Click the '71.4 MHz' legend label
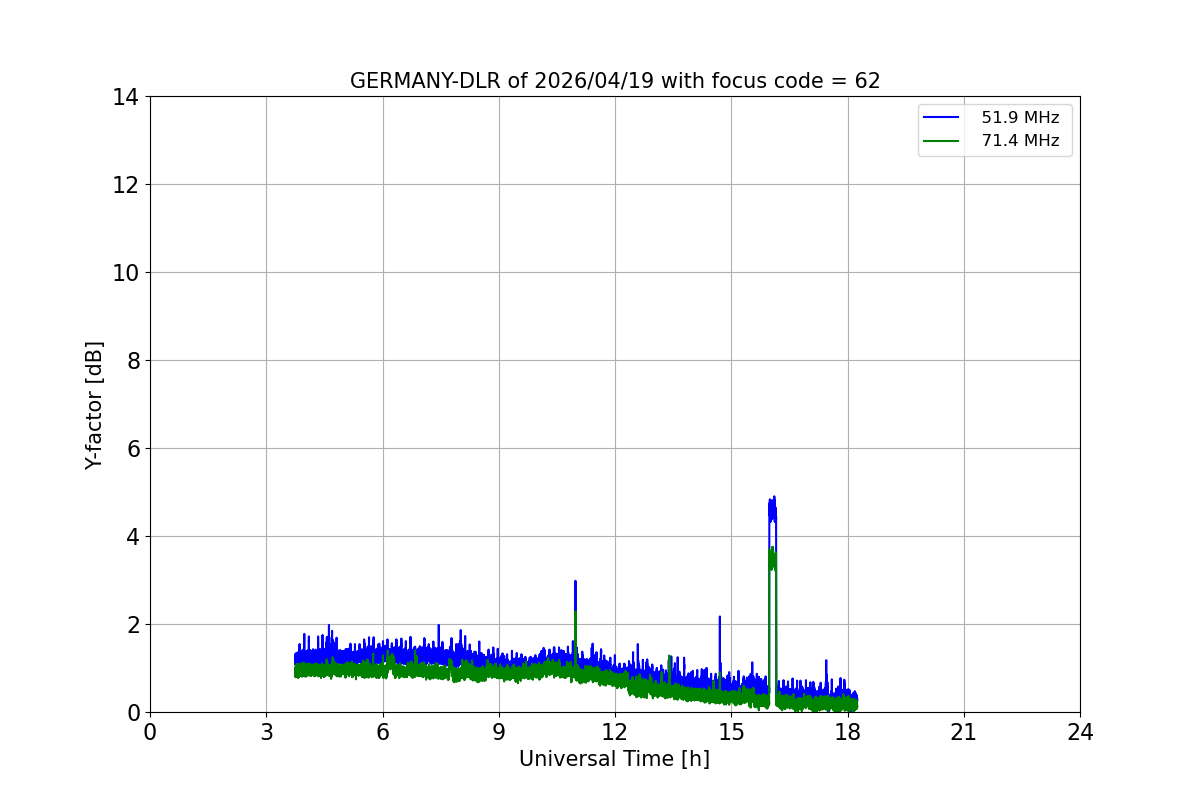The height and width of the screenshot is (800, 1200). (1020, 141)
